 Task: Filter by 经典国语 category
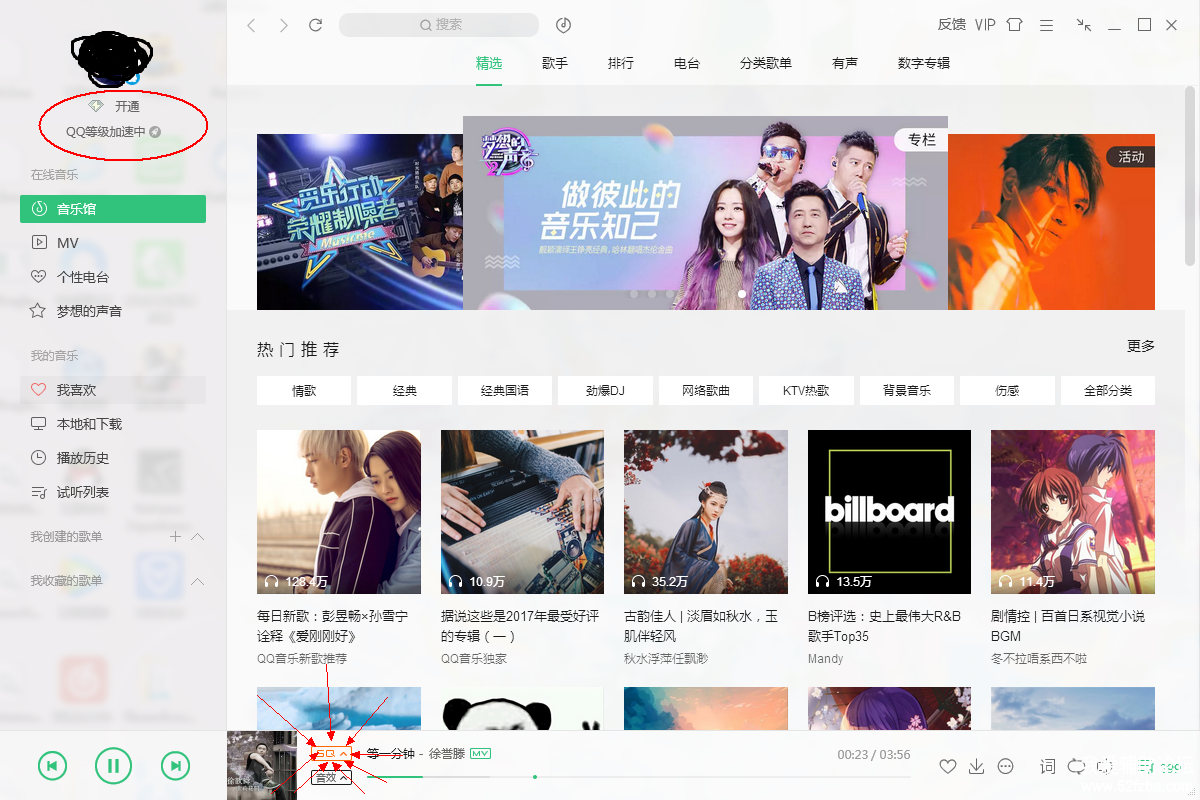[x=505, y=391]
